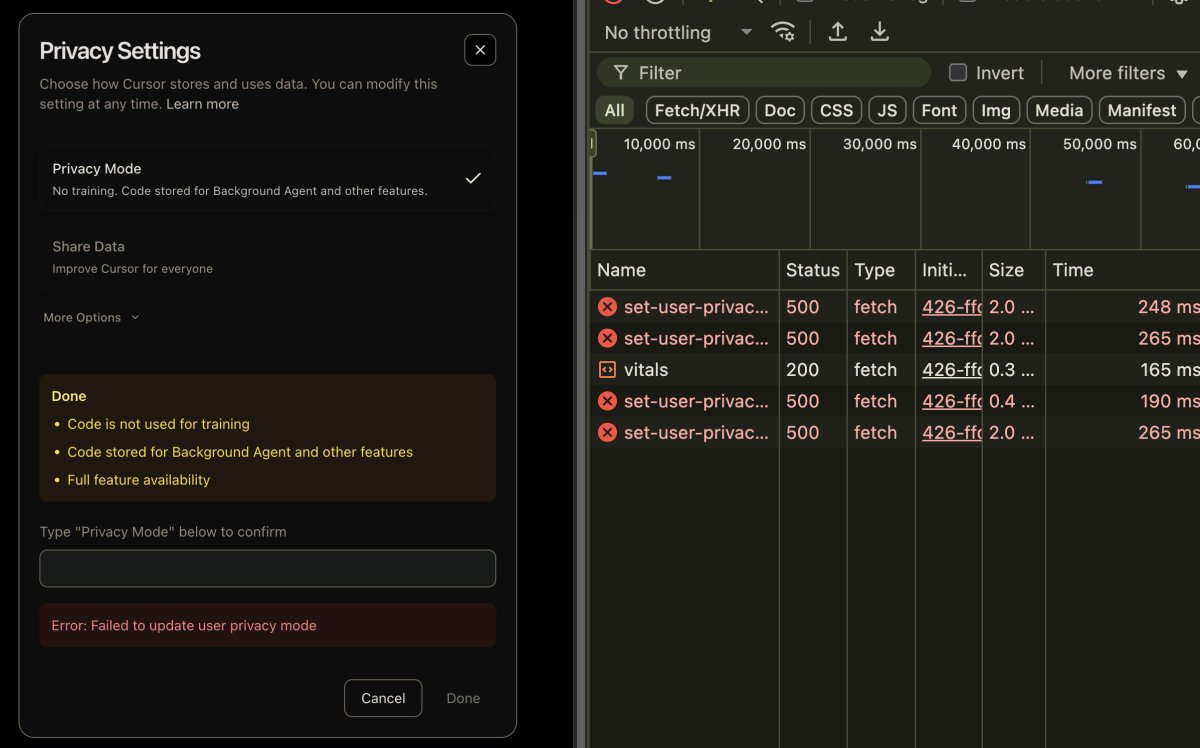Focus the Privacy Mode confirmation text field

tap(267, 568)
